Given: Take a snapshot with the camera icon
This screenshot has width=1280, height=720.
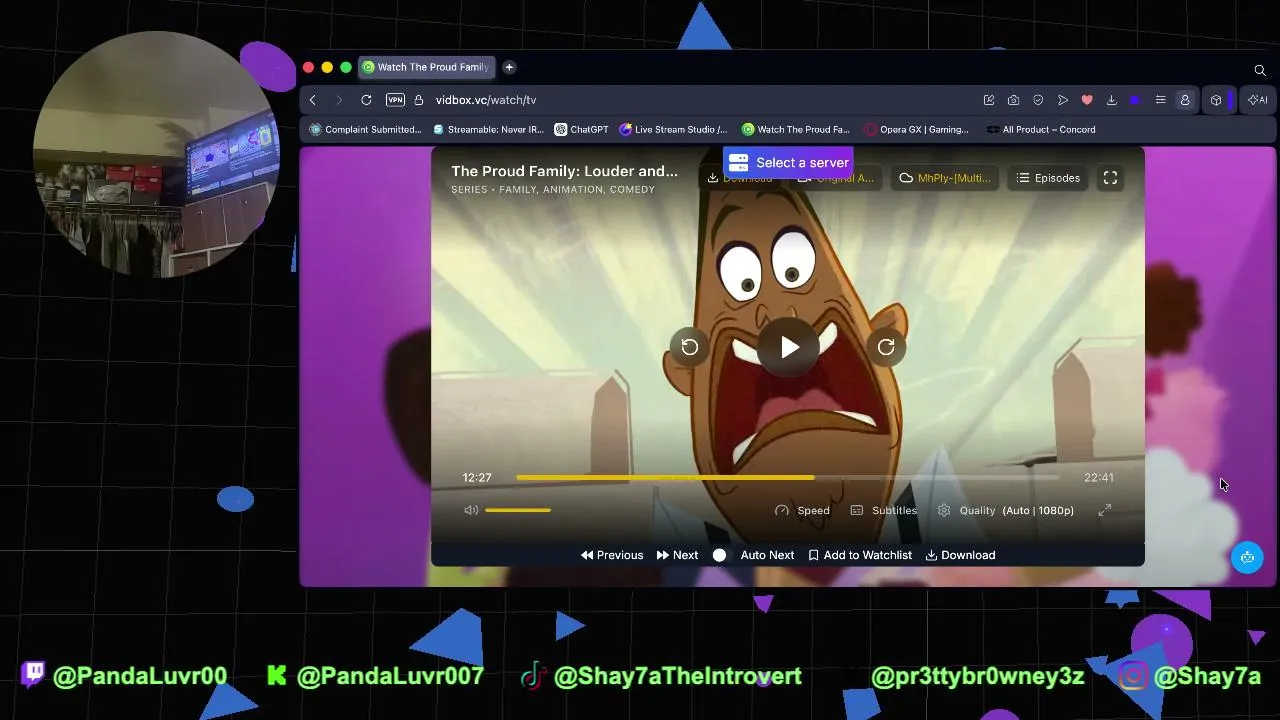Looking at the screenshot, I should 1013,100.
